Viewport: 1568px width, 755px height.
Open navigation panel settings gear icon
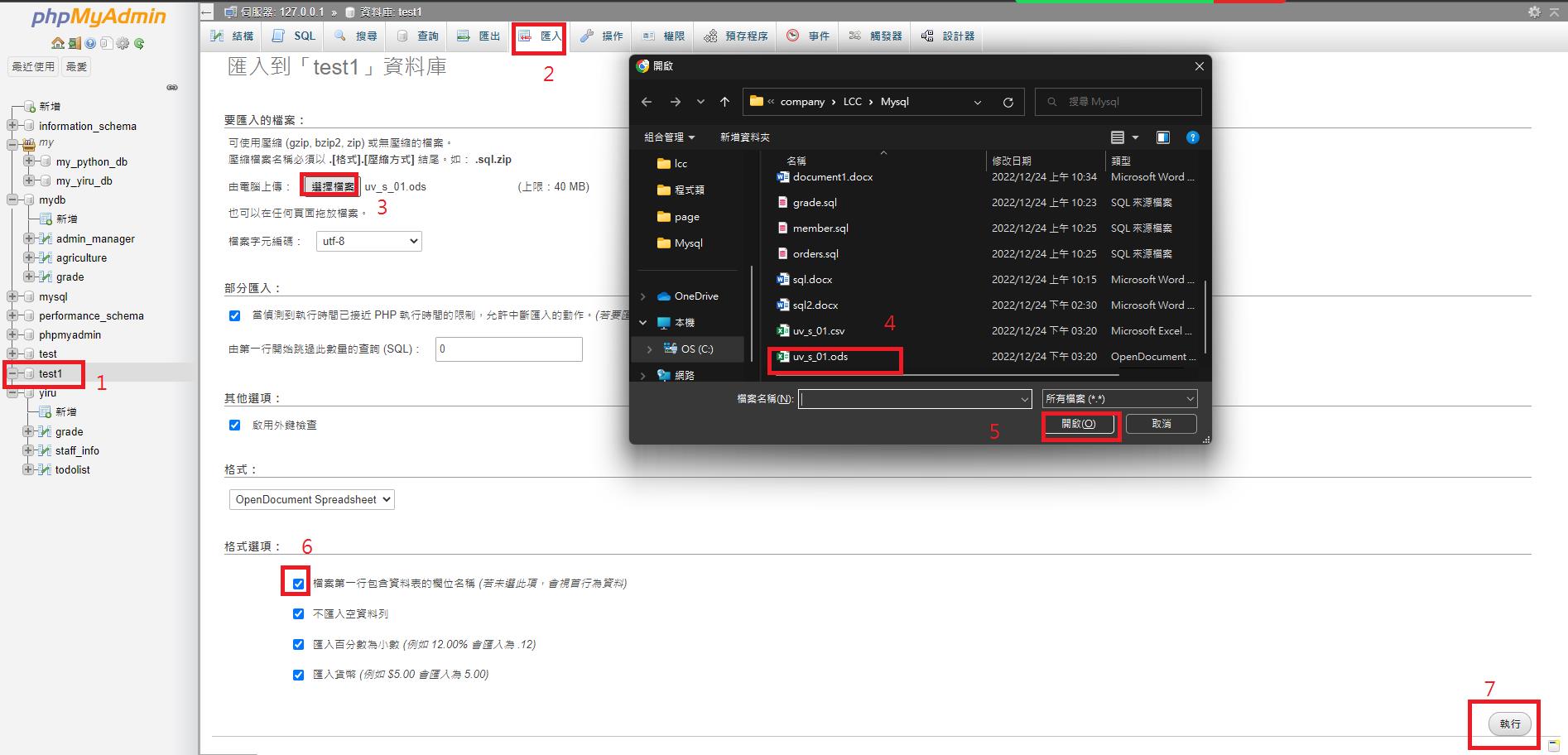coord(123,43)
